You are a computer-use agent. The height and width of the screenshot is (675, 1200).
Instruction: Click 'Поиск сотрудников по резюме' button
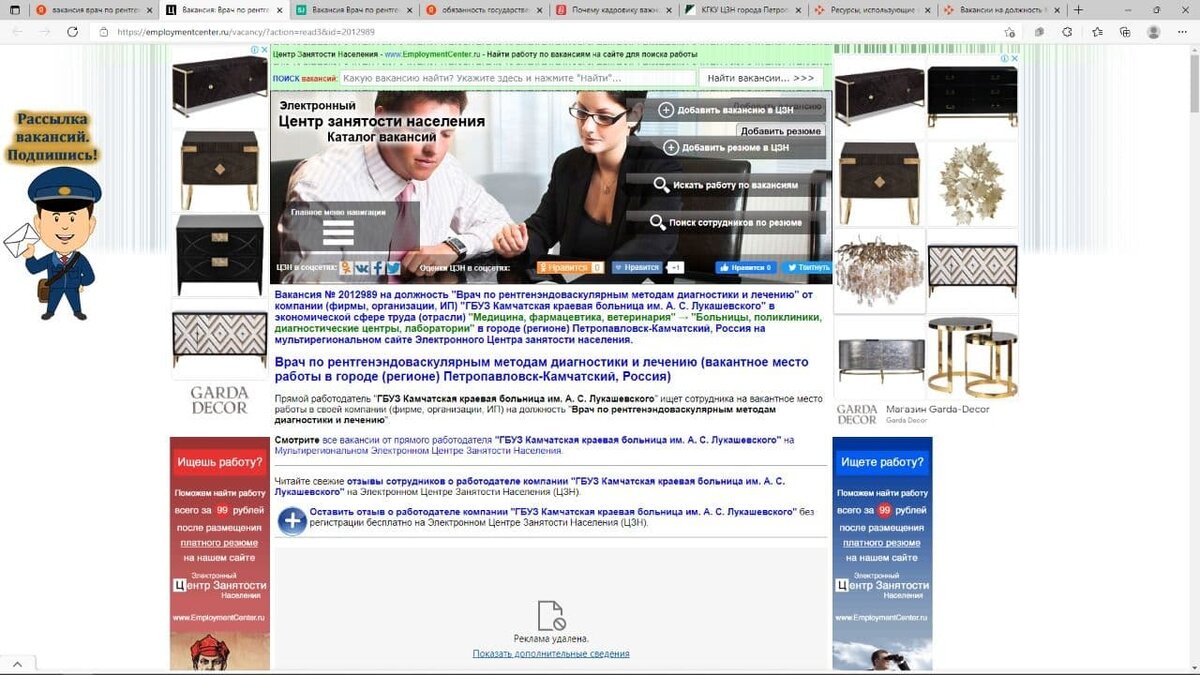(x=726, y=222)
